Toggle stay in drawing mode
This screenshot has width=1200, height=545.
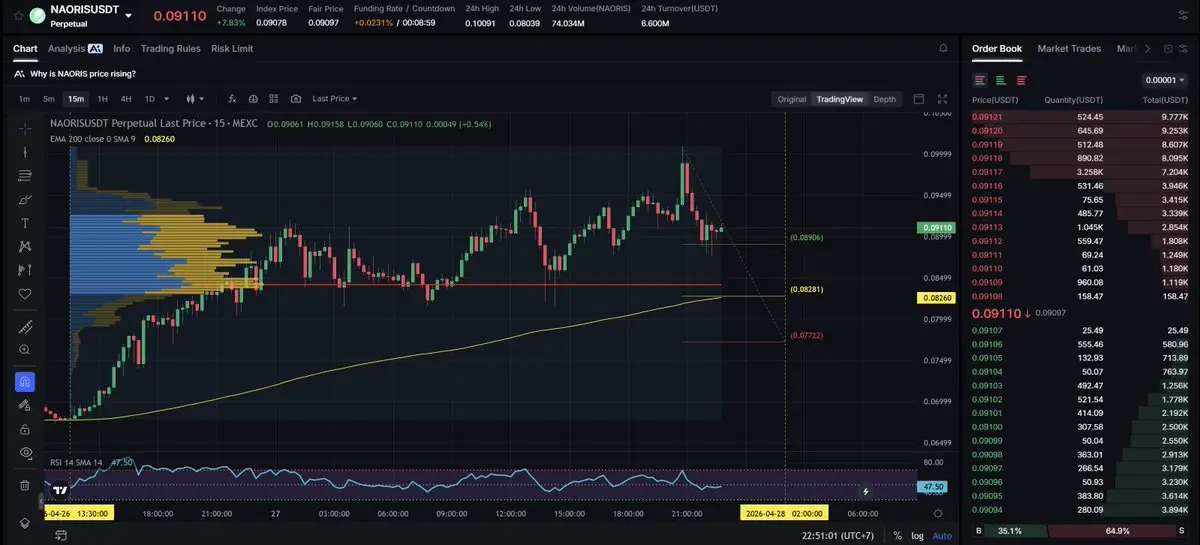coord(25,405)
